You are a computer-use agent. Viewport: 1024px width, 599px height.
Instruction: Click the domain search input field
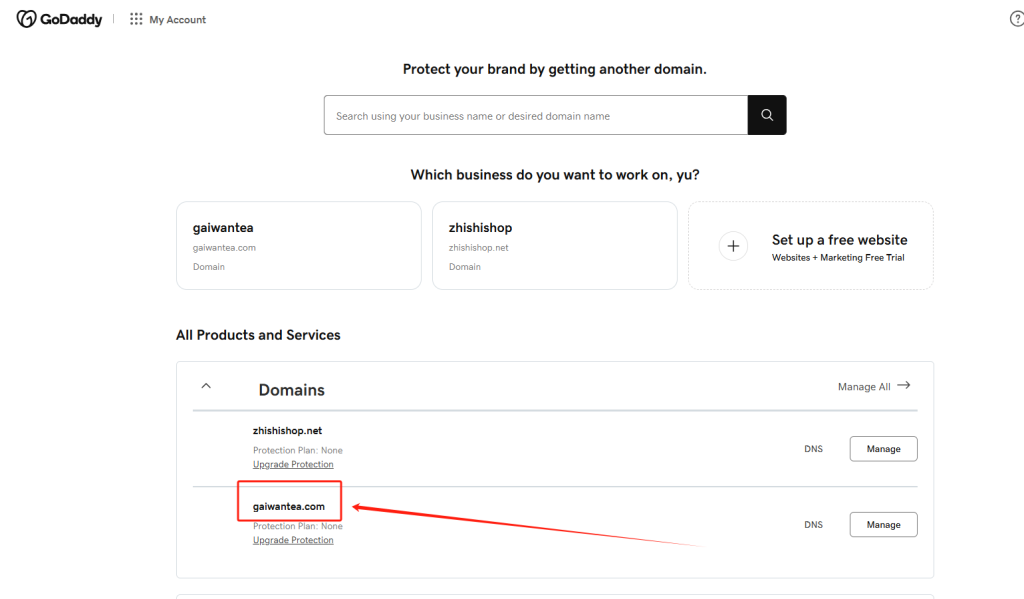click(x=535, y=115)
